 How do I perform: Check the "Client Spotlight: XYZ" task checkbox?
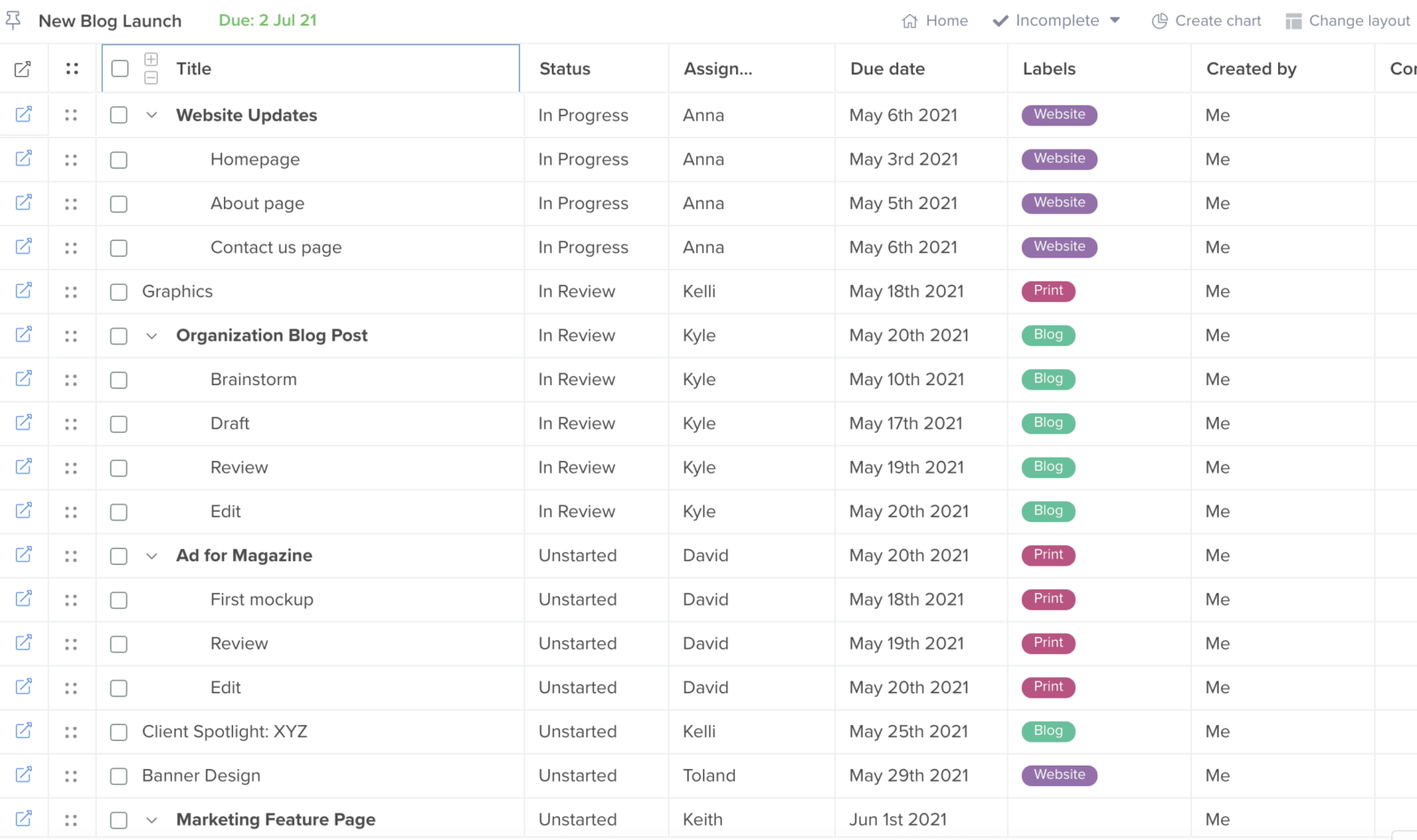(x=119, y=732)
